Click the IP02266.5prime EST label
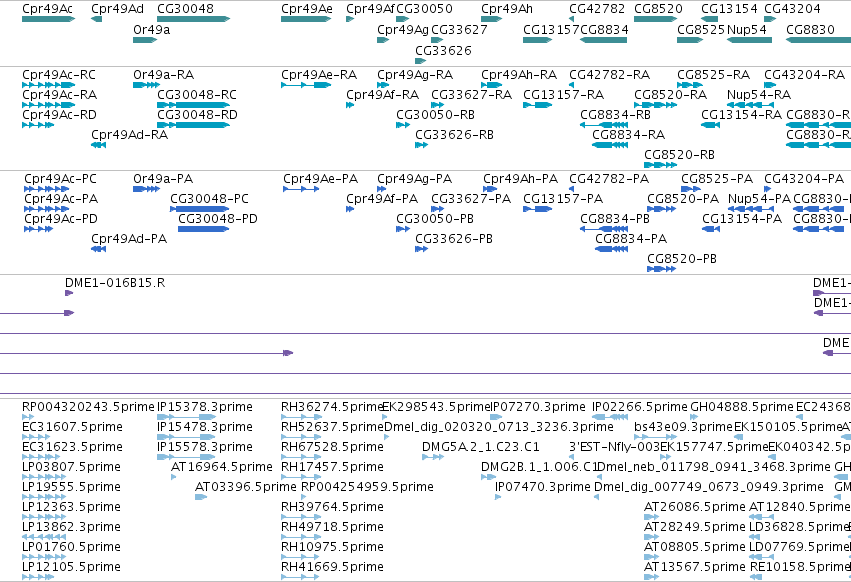Screen dimensions: 851x582 [639, 407]
